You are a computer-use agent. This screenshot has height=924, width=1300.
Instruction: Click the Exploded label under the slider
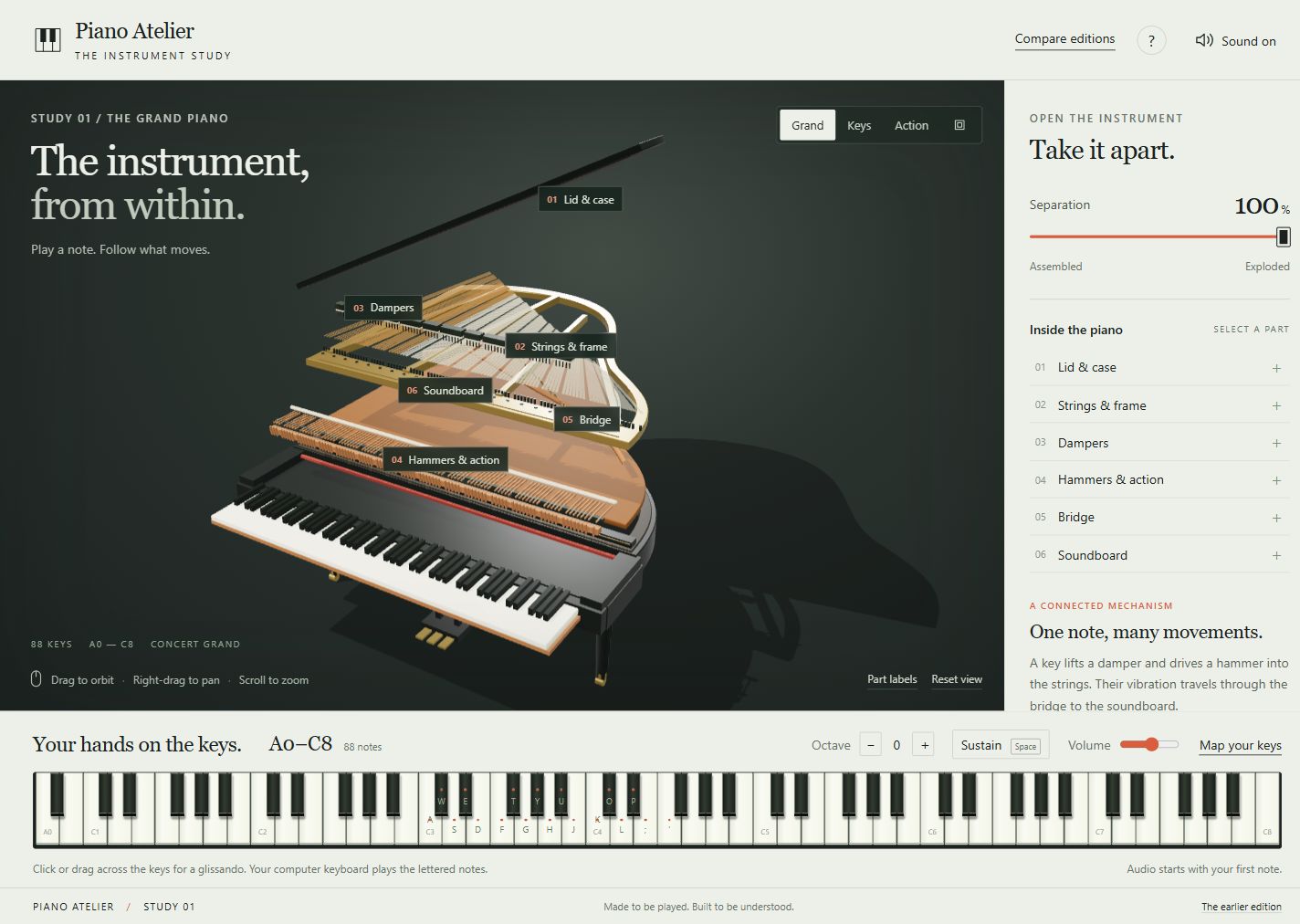click(x=1267, y=267)
